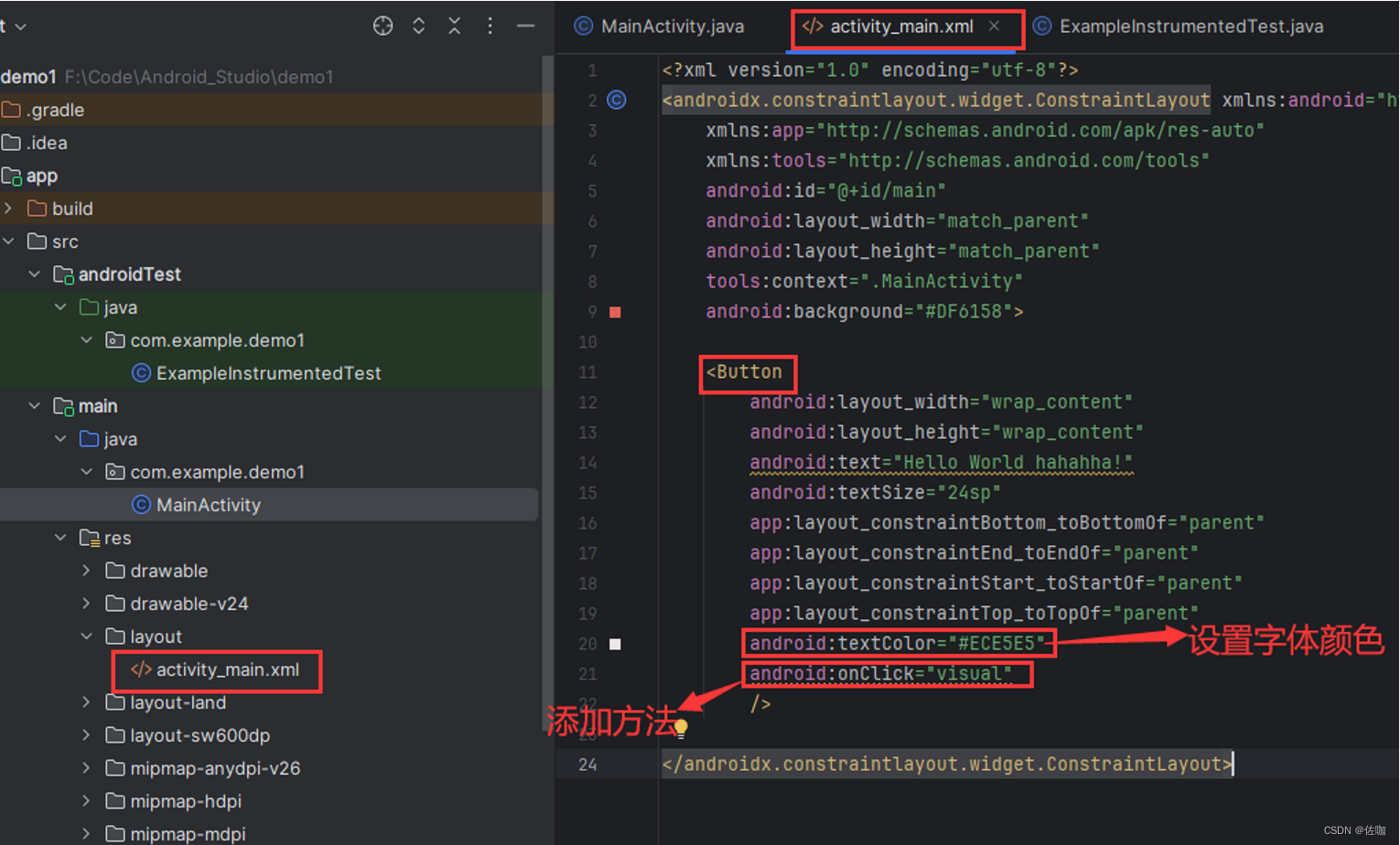Hide the project panel with minimize icon
Screen dimensions: 1400x845
[525, 26]
